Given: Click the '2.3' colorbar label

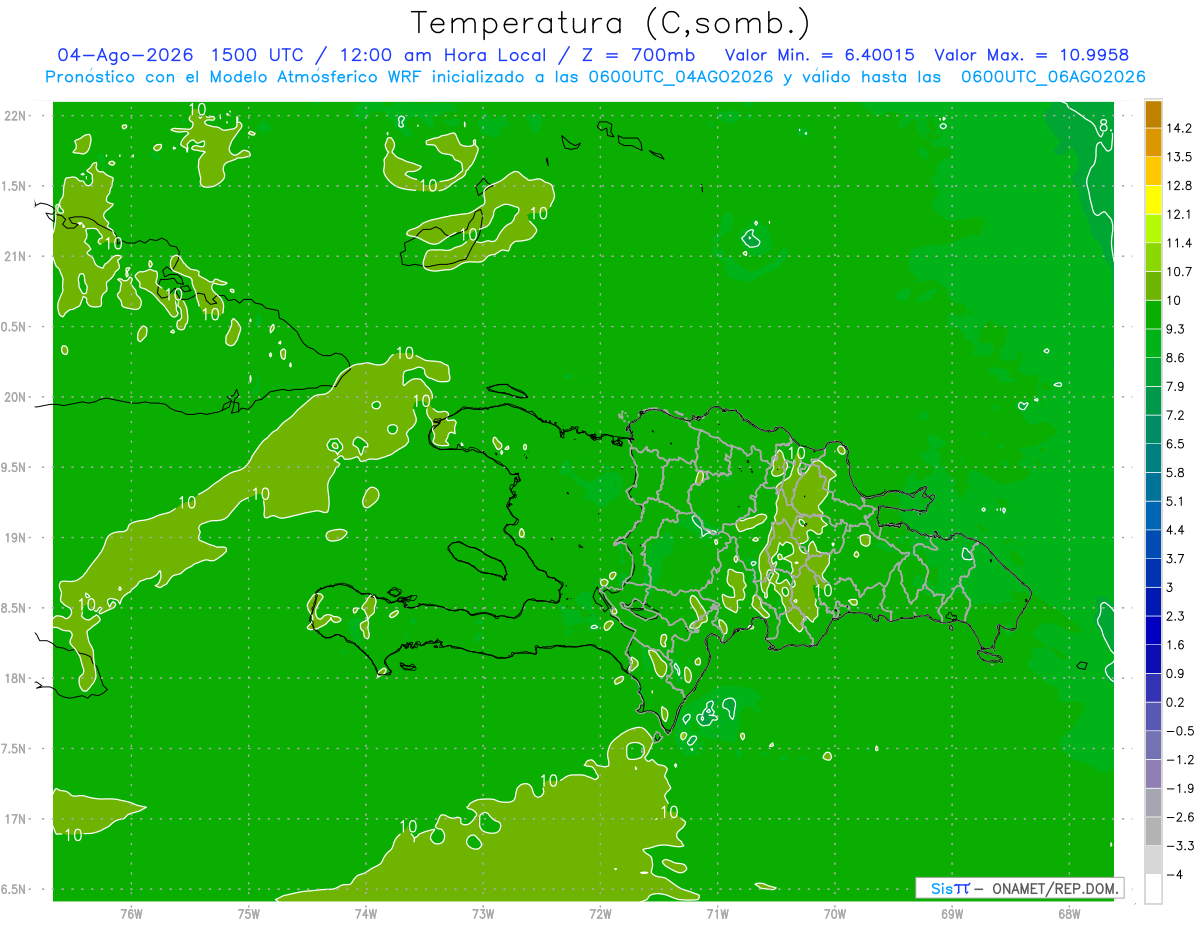Looking at the screenshot, I should 1176,616.
